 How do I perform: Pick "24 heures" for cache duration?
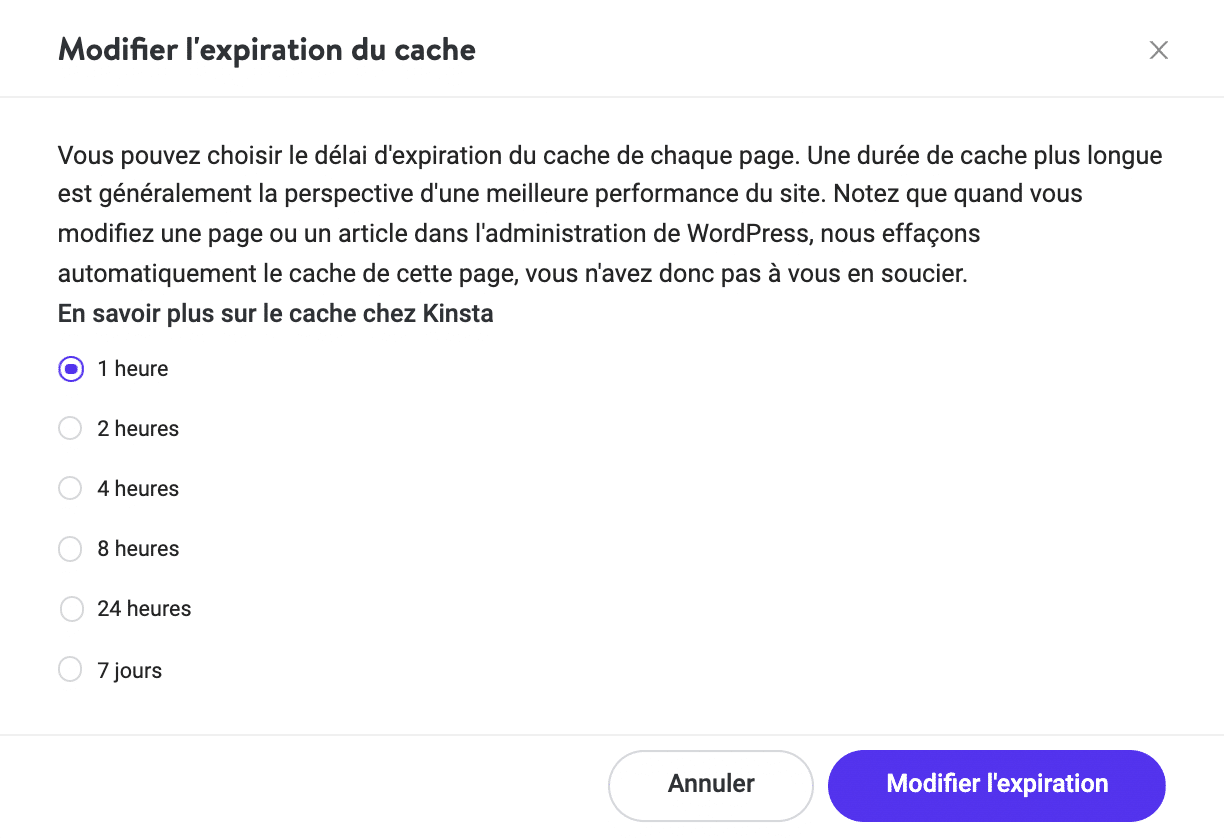coord(71,608)
